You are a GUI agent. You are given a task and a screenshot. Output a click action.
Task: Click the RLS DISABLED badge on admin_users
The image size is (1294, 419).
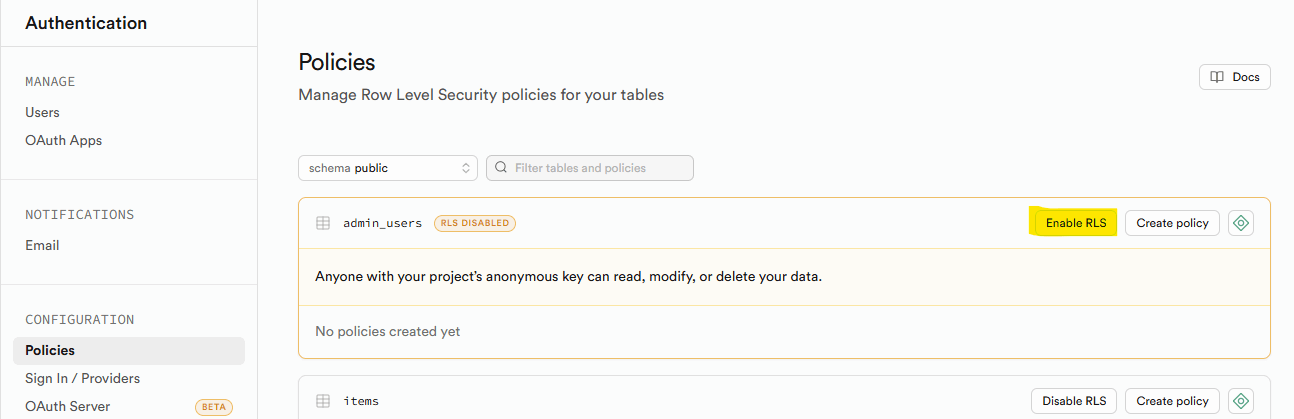[475, 223]
